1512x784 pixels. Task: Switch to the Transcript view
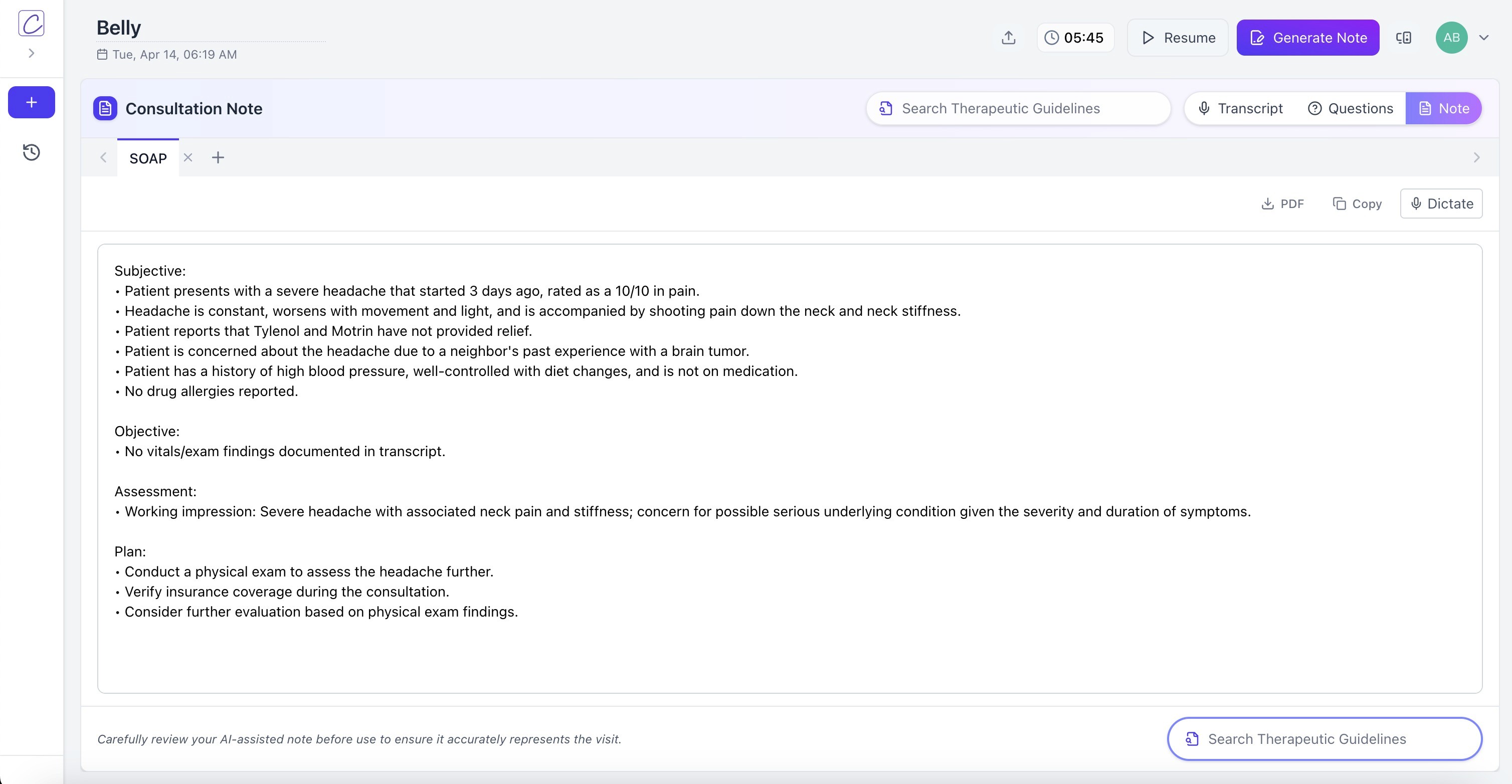pos(1240,109)
